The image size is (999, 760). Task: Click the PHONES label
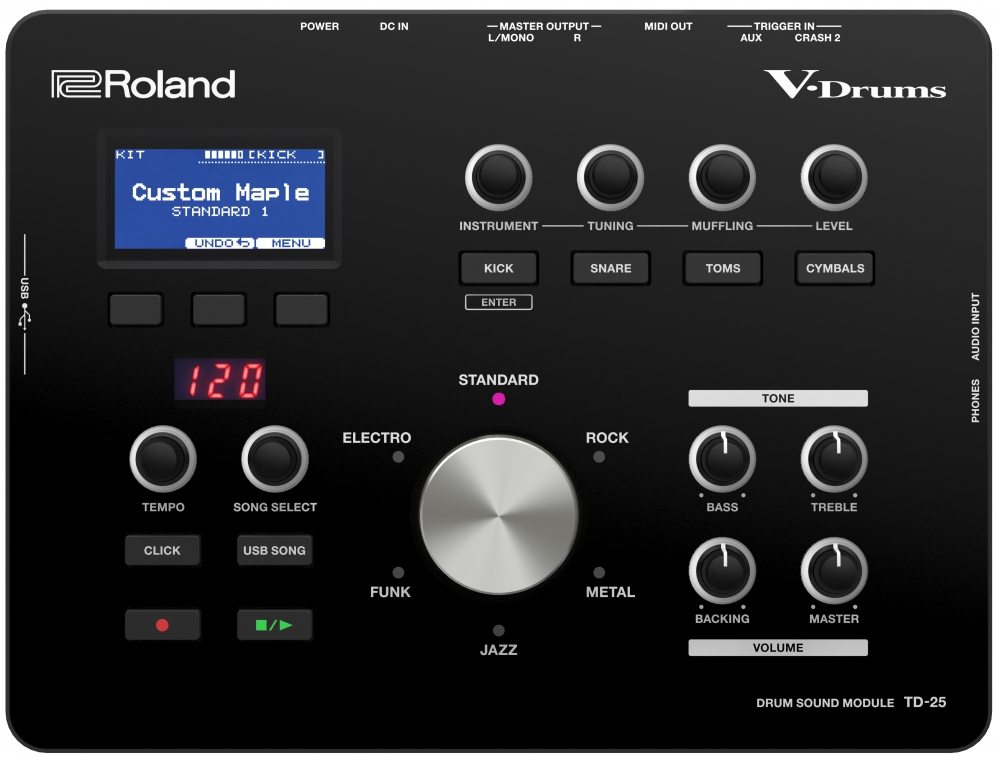[x=975, y=401]
